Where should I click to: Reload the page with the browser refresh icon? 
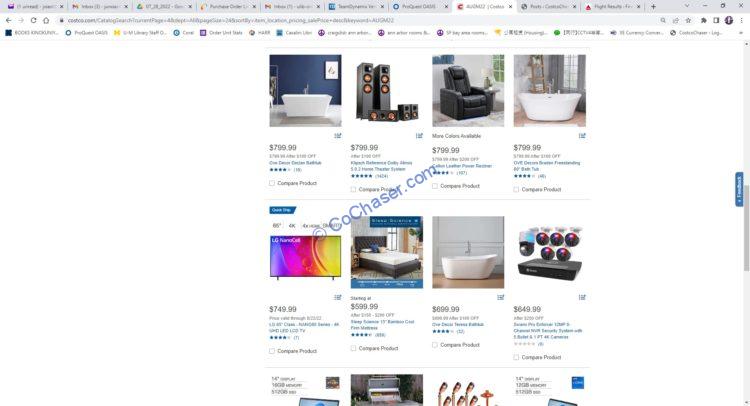click(x=33, y=21)
